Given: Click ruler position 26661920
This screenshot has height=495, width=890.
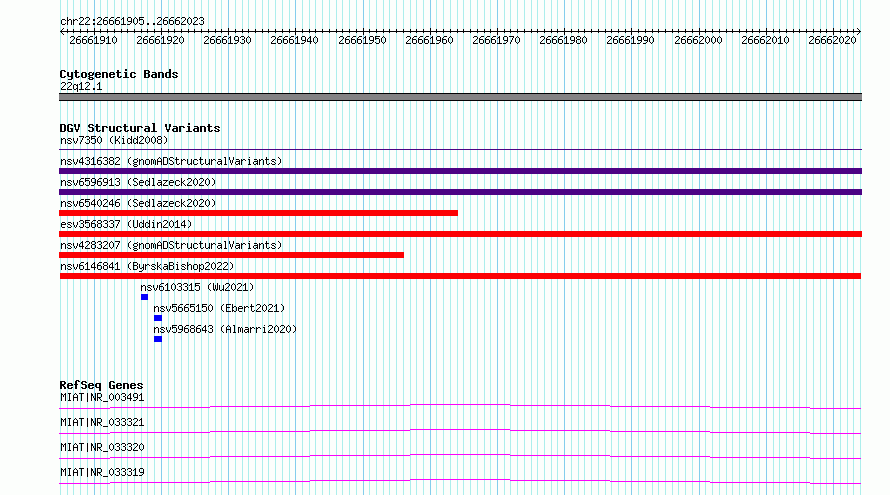Looking at the screenshot, I should (x=160, y=40).
